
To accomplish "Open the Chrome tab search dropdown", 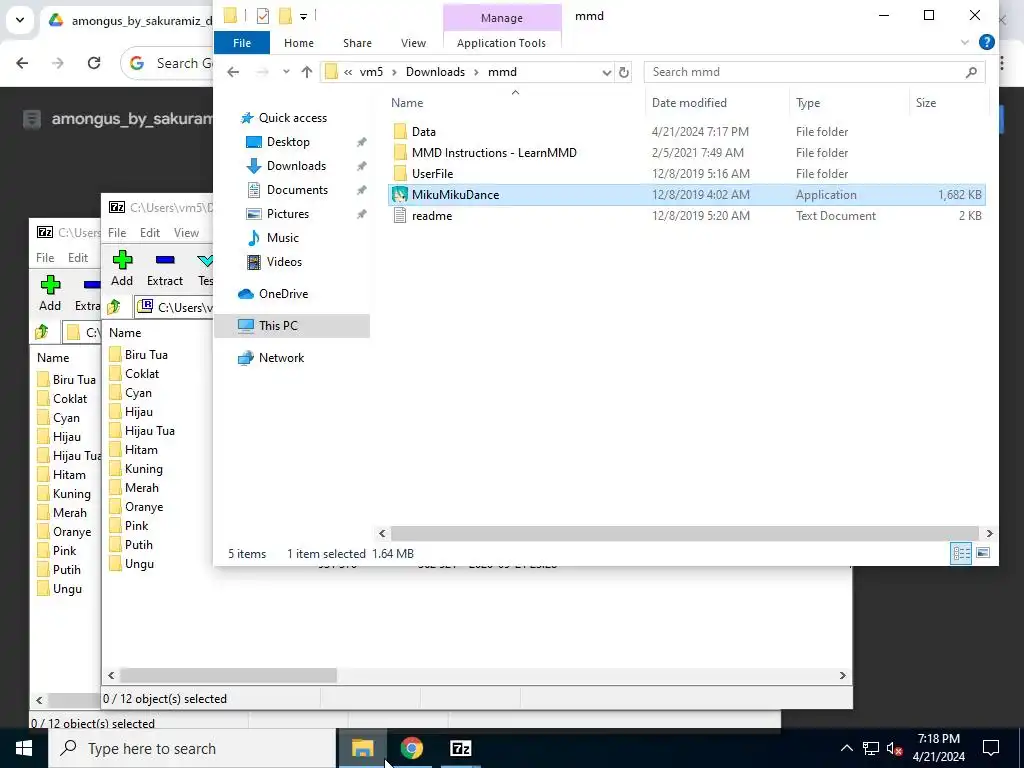I will pos(20,20).
